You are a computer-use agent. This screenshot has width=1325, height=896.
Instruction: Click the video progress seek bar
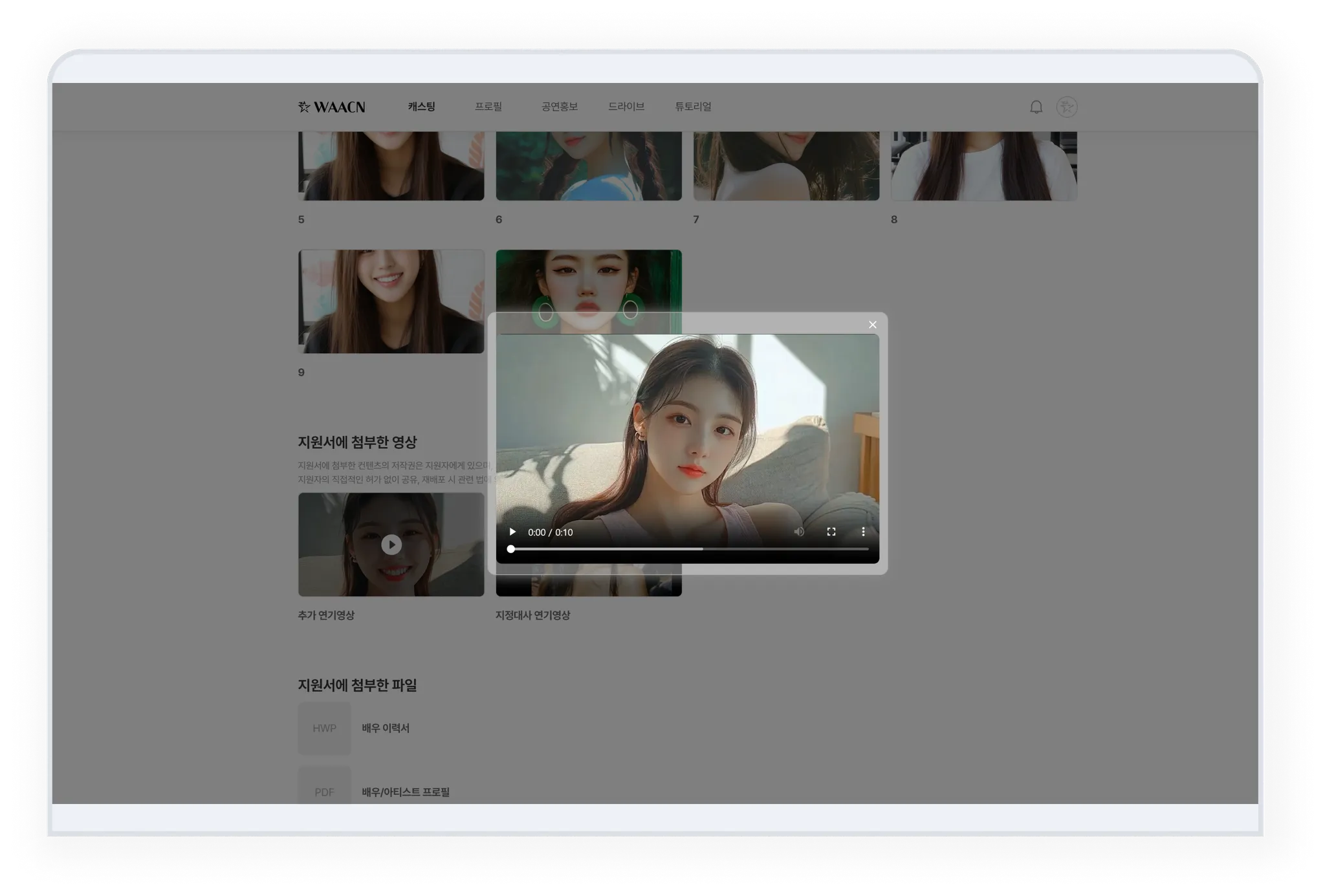pos(689,549)
